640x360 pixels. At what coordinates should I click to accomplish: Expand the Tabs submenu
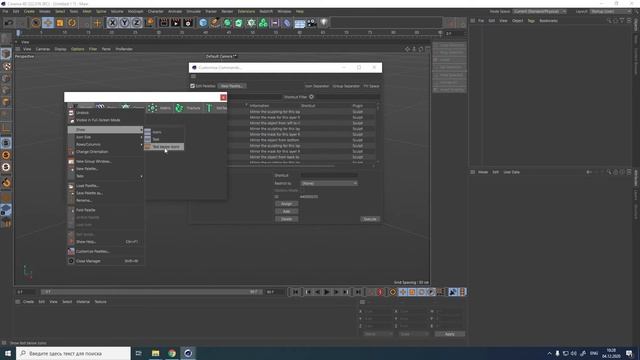(106, 176)
